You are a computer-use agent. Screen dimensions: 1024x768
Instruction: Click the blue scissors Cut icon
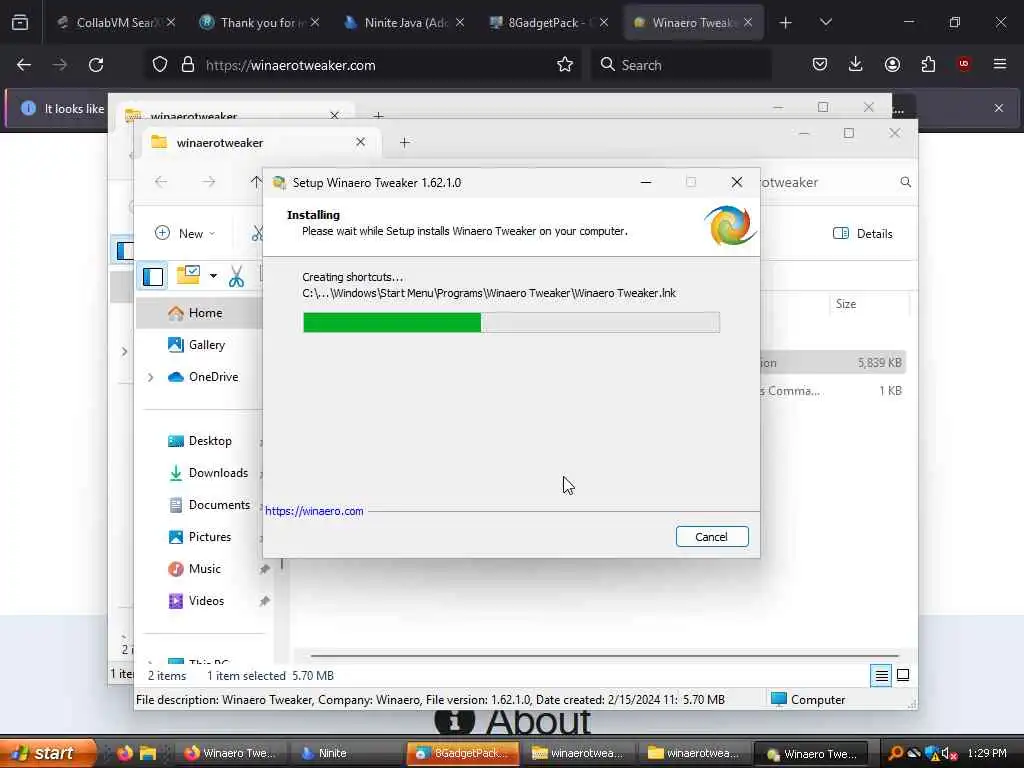click(x=236, y=276)
